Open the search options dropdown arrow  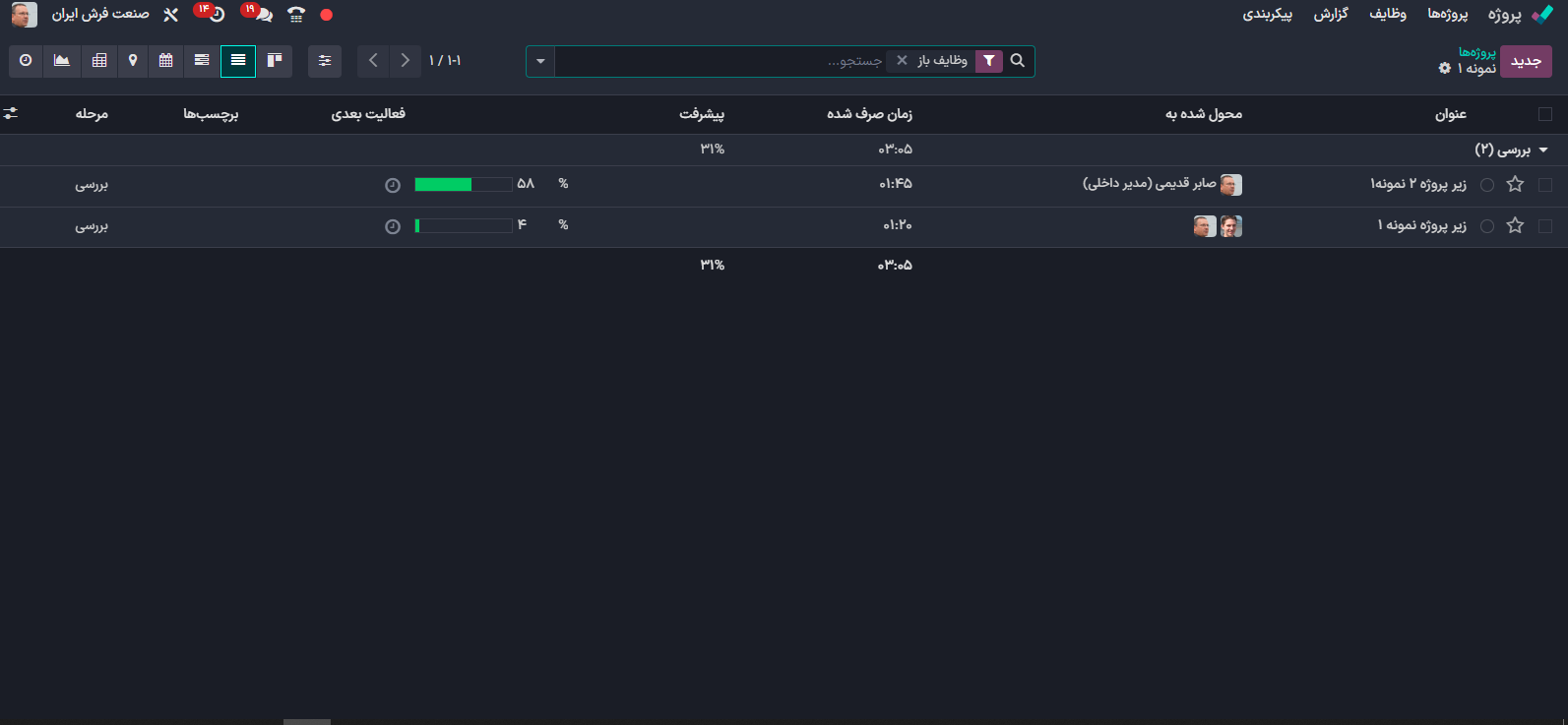point(540,61)
